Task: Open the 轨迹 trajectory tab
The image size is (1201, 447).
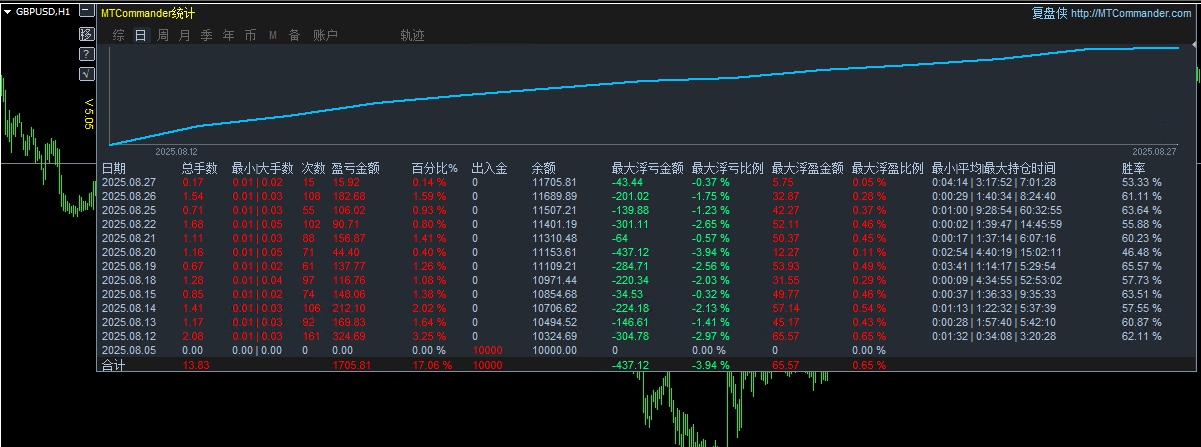Action: pos(412,35)
